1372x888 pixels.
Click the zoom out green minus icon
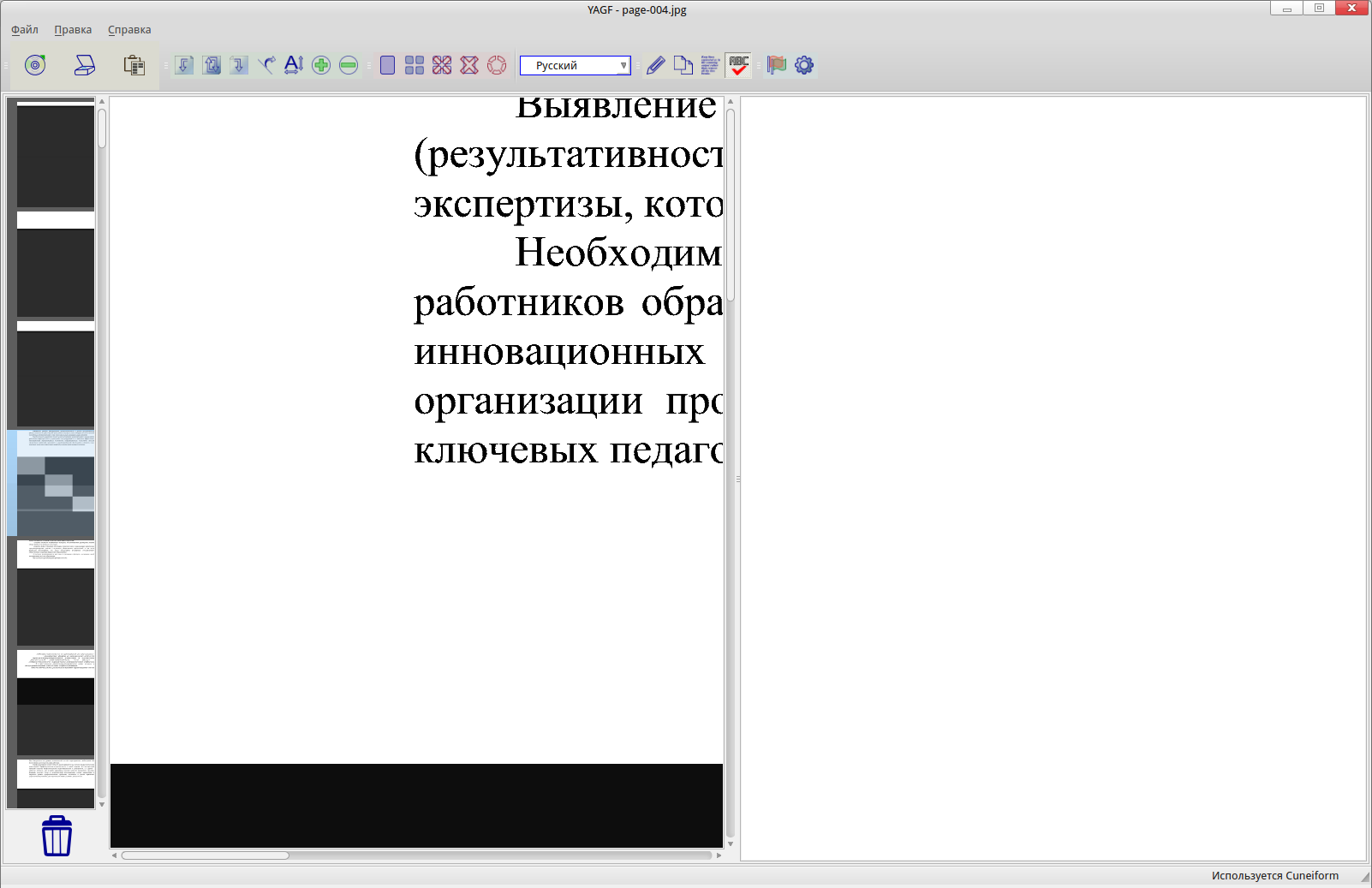(349, 65)
